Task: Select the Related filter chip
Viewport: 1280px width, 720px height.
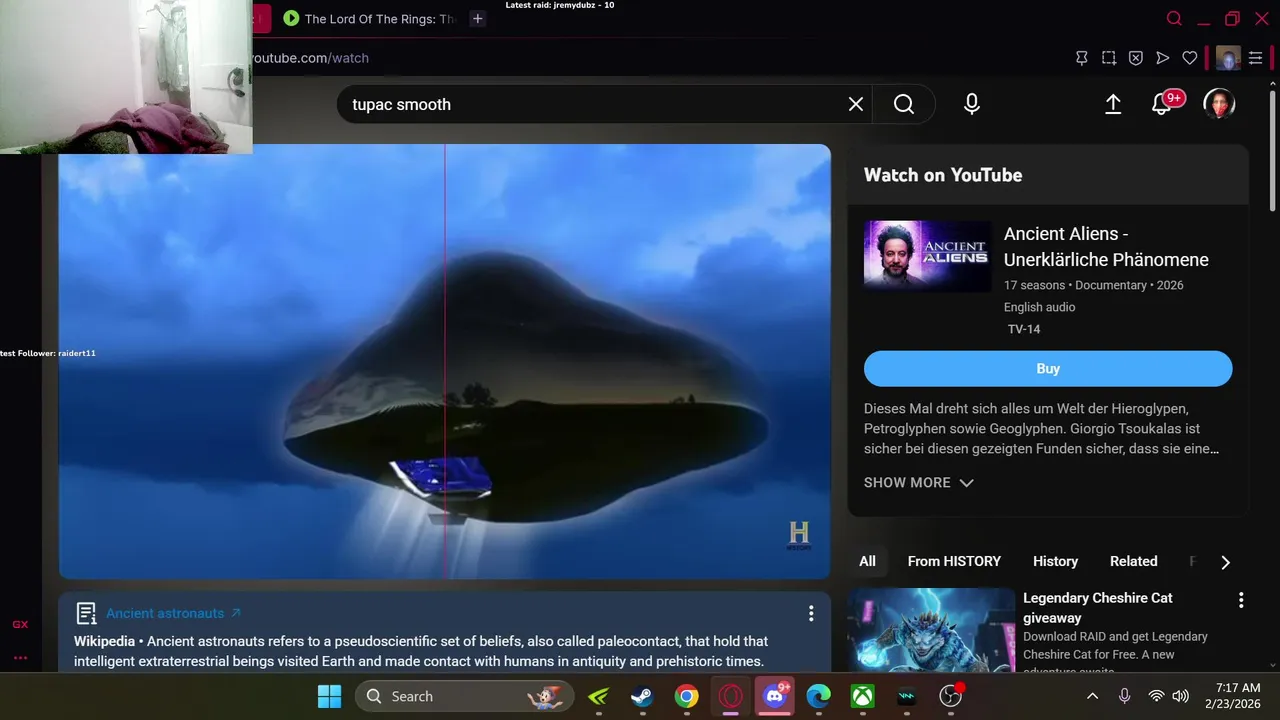Action: click(x=1133, y=561)
